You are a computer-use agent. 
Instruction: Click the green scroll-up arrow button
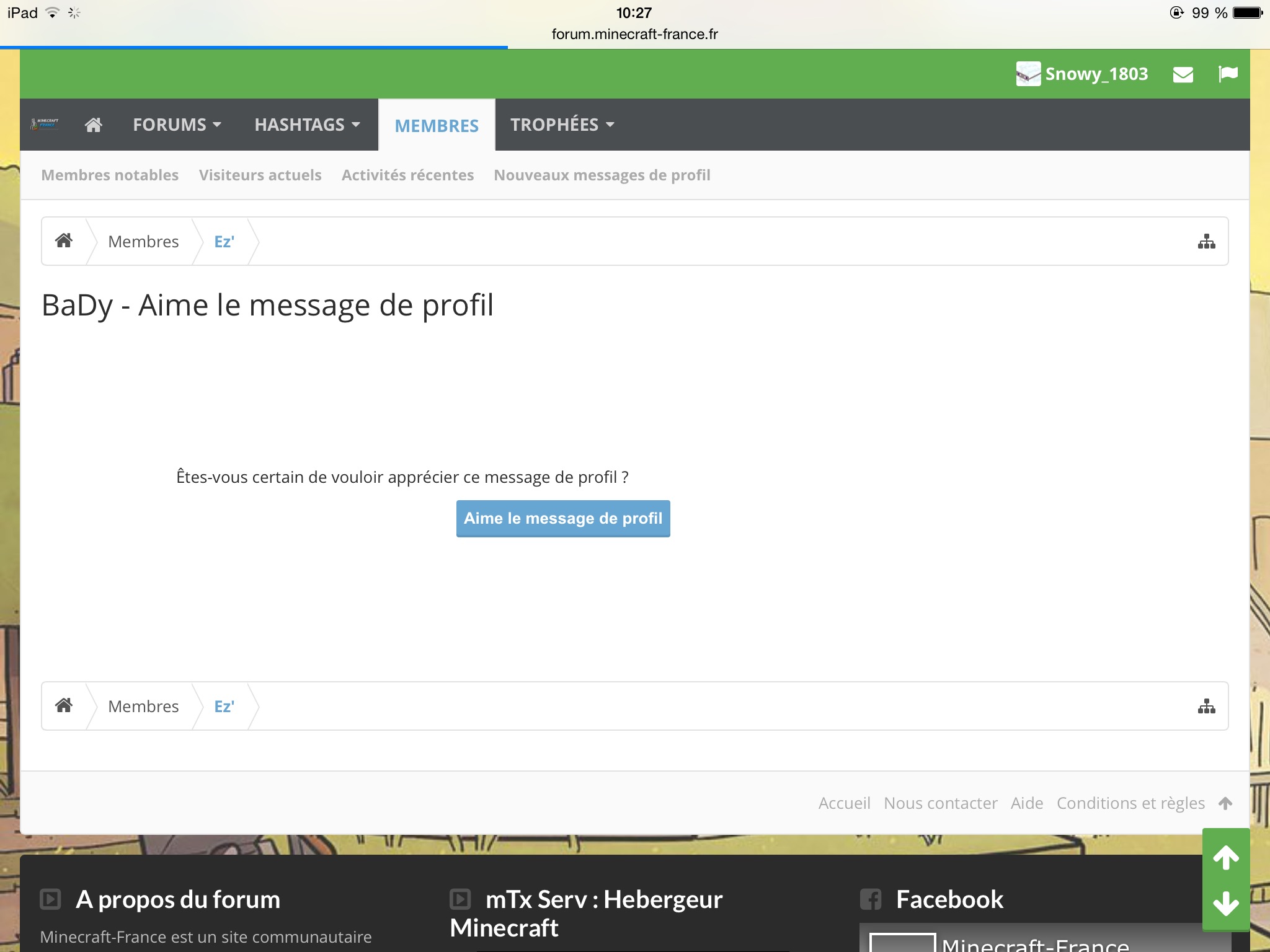click(1225, 858)
